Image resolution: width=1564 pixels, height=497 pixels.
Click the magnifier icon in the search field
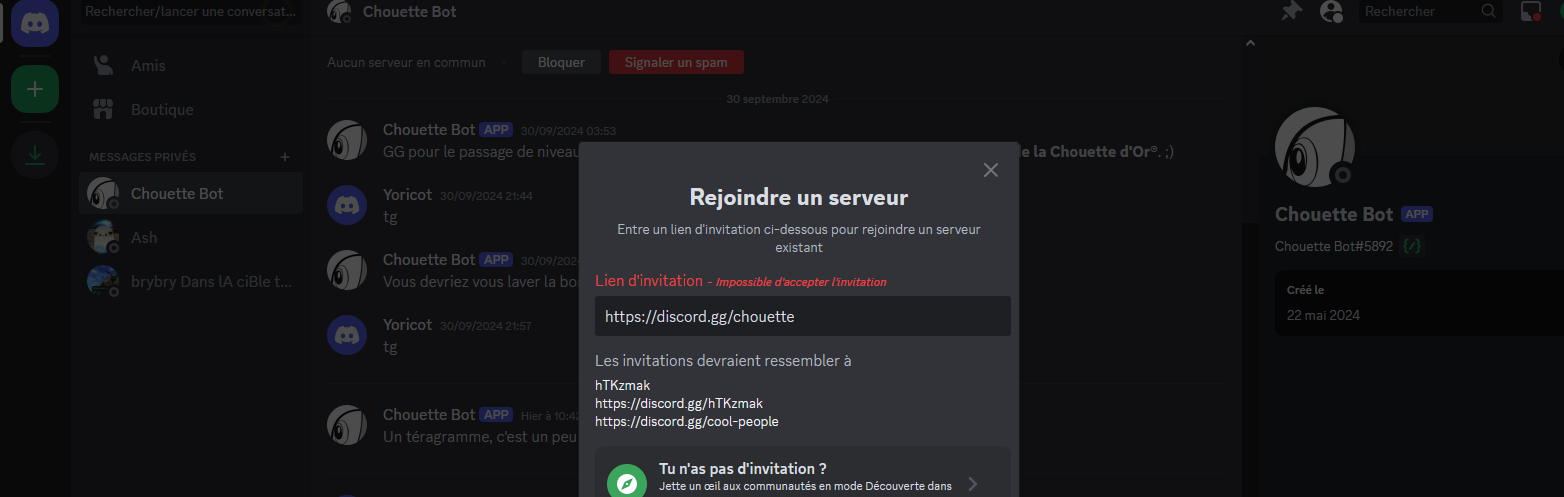1489,11
